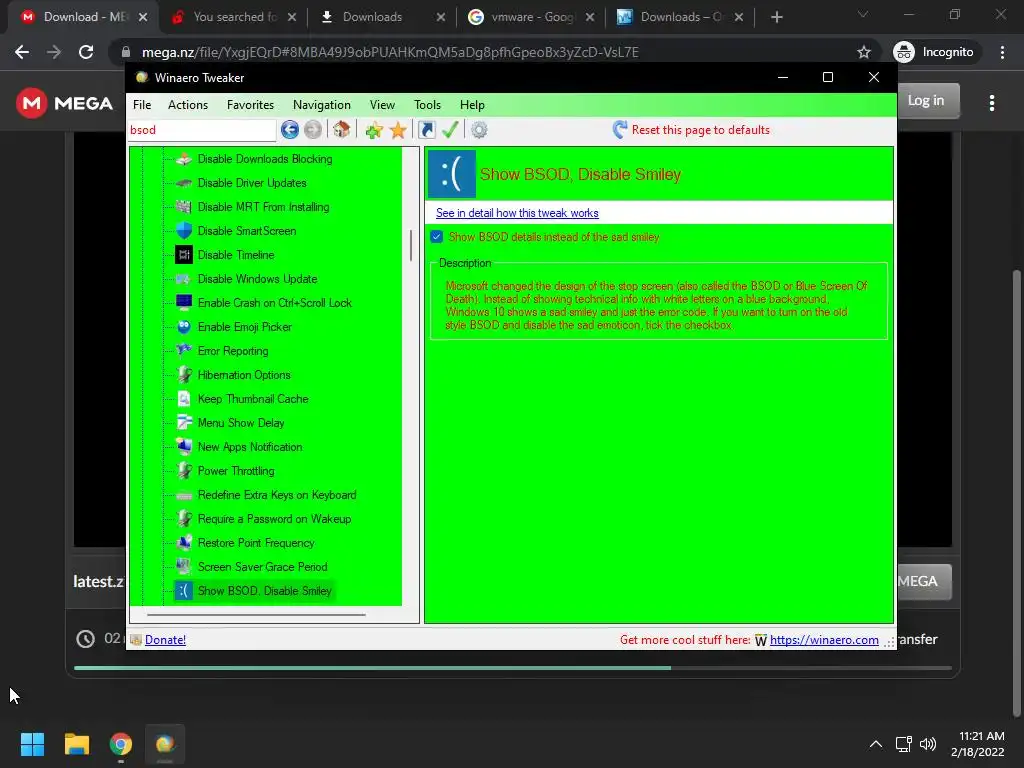Select Menu Show Delay tweak
The height and width of the screenshot is (768, 1024).
point(240,423)
